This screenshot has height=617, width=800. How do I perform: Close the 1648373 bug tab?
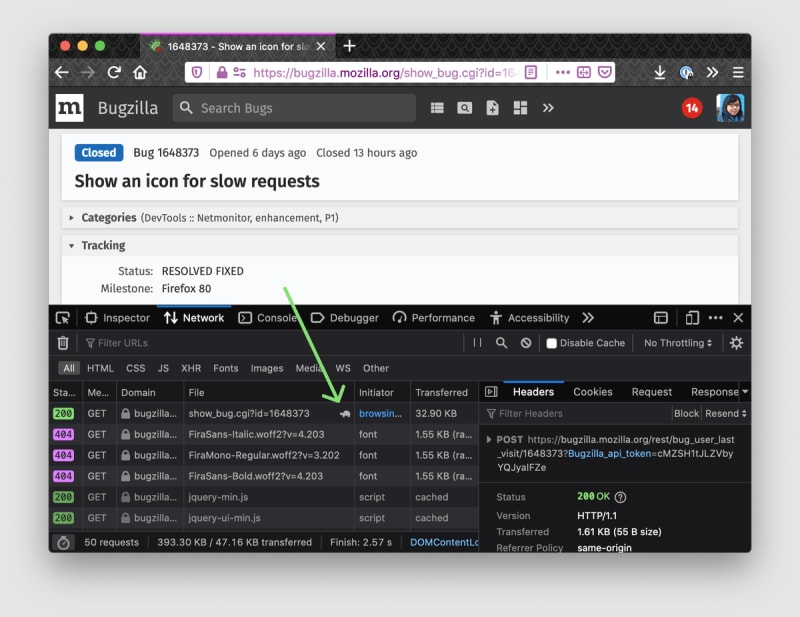pyautogui.click(x=321, y=46)
